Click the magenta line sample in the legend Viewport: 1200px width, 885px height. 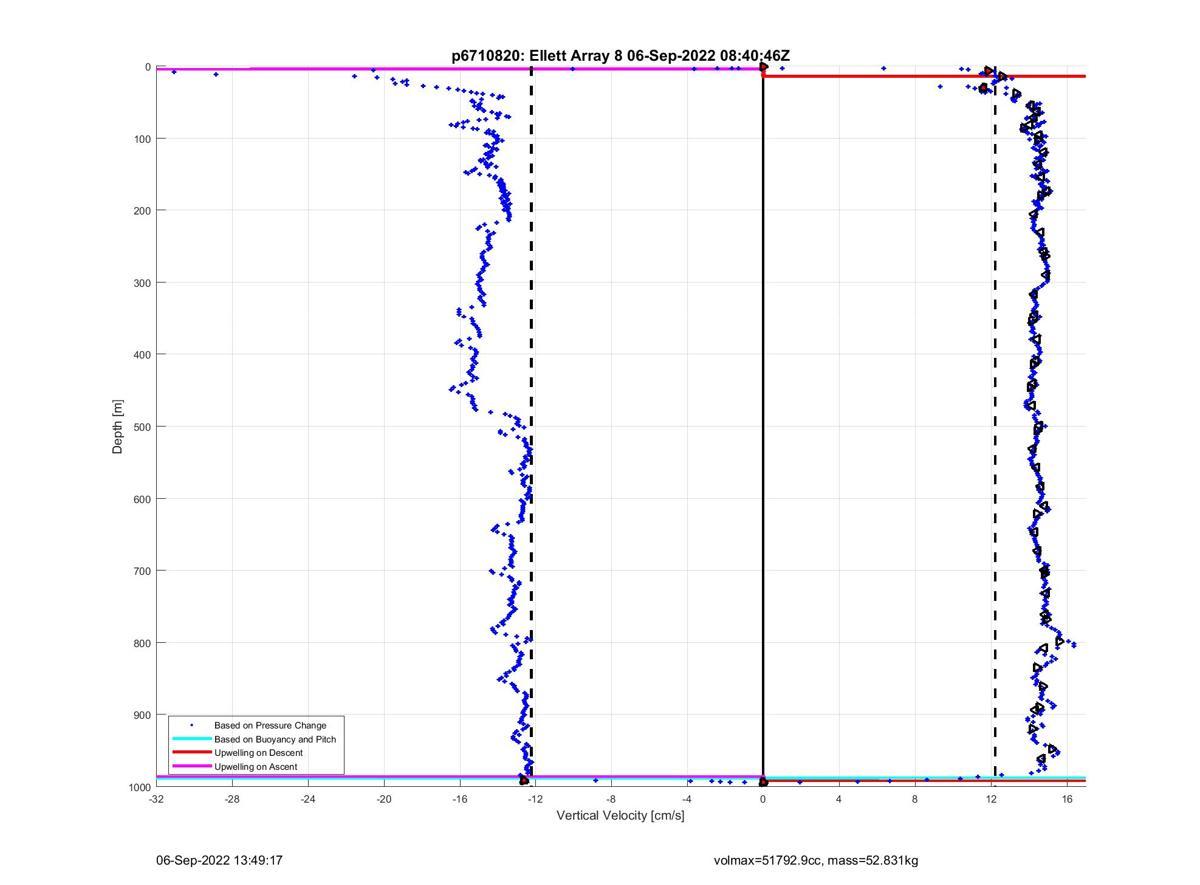pyautogui.click(x=191, y=767)
